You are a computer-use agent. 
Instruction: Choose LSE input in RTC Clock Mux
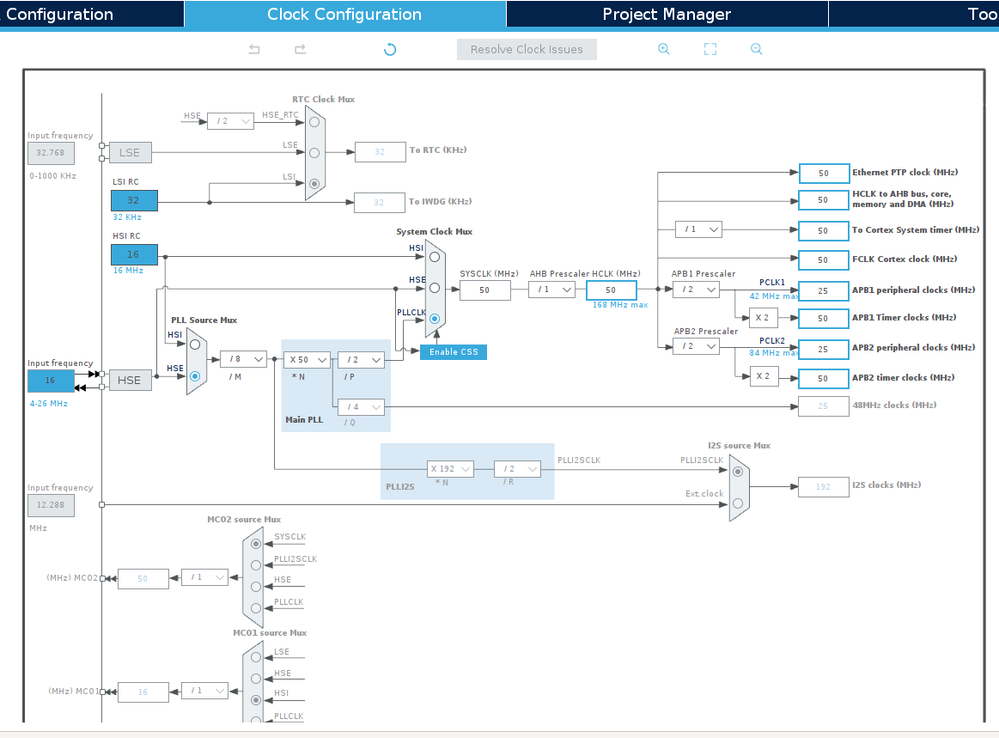(313, 152)
